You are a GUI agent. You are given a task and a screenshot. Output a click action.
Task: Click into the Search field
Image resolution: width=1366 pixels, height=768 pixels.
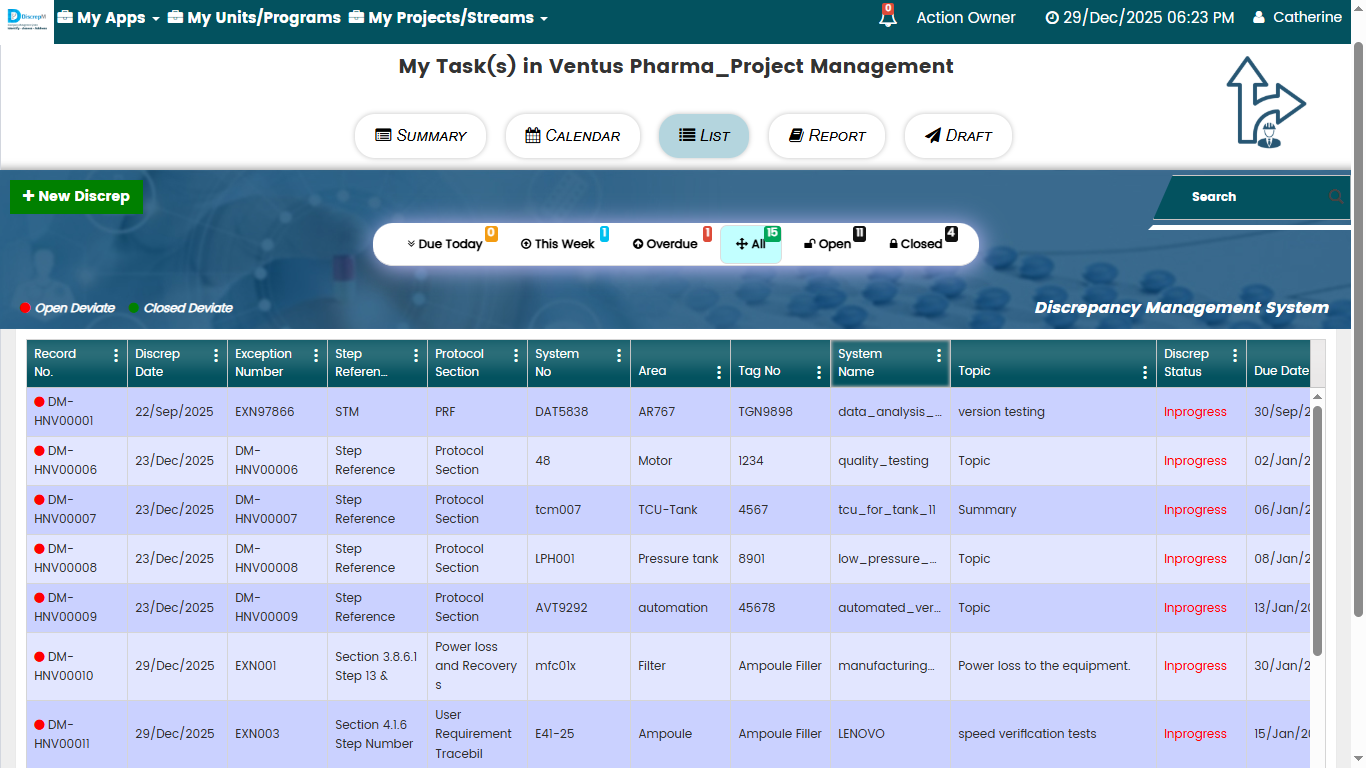(x=1250, y=197)
